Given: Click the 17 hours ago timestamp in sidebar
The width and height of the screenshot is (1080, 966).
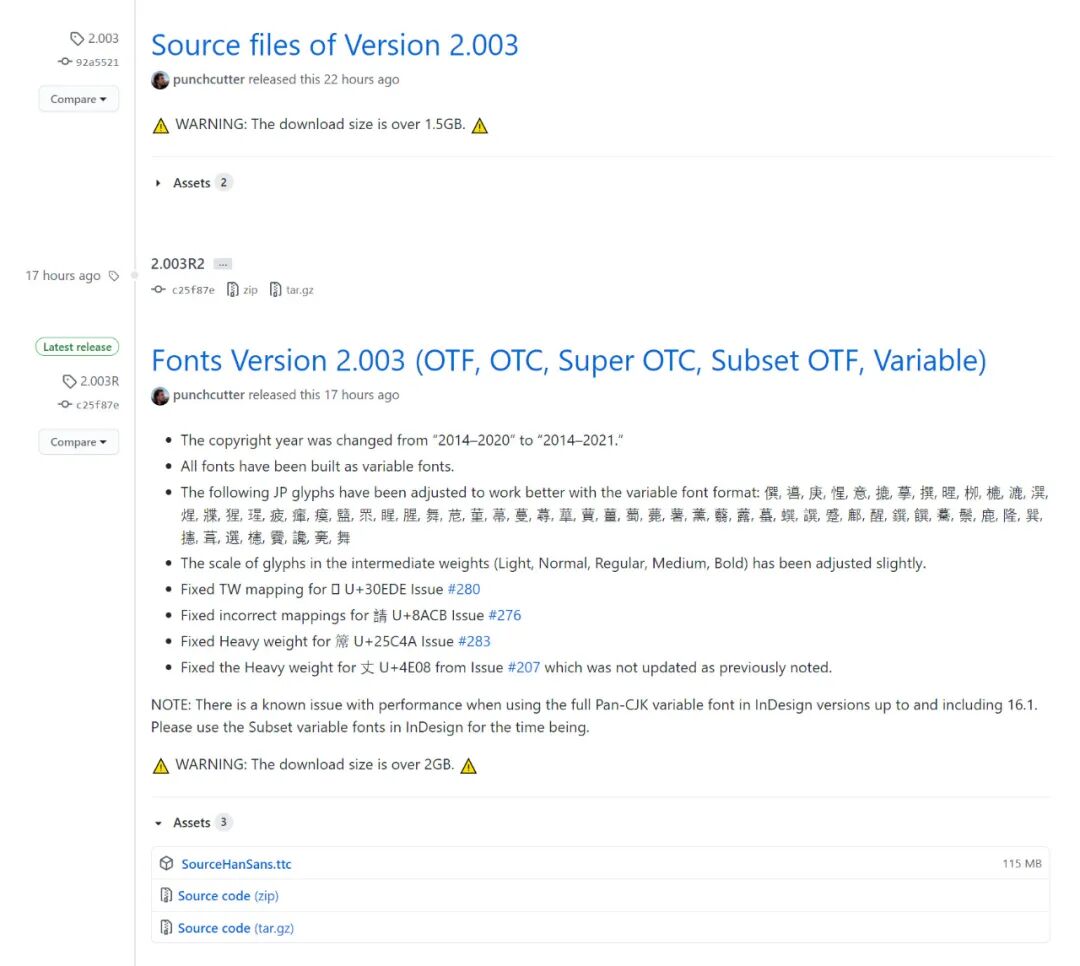Looking at the screenshot, I should pyautogui.click(x=63, y=276).
